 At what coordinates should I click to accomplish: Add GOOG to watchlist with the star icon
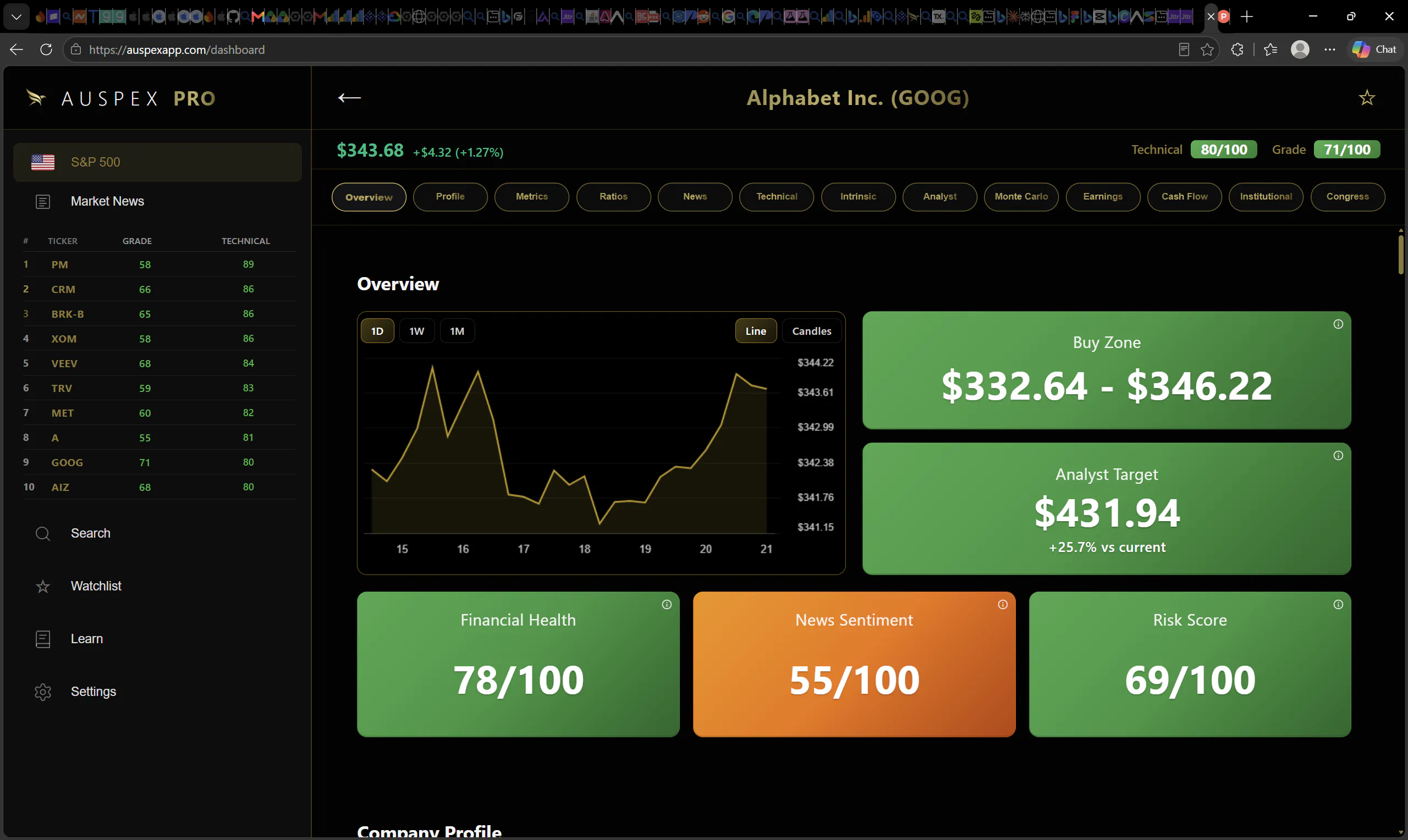point(1367,98)
